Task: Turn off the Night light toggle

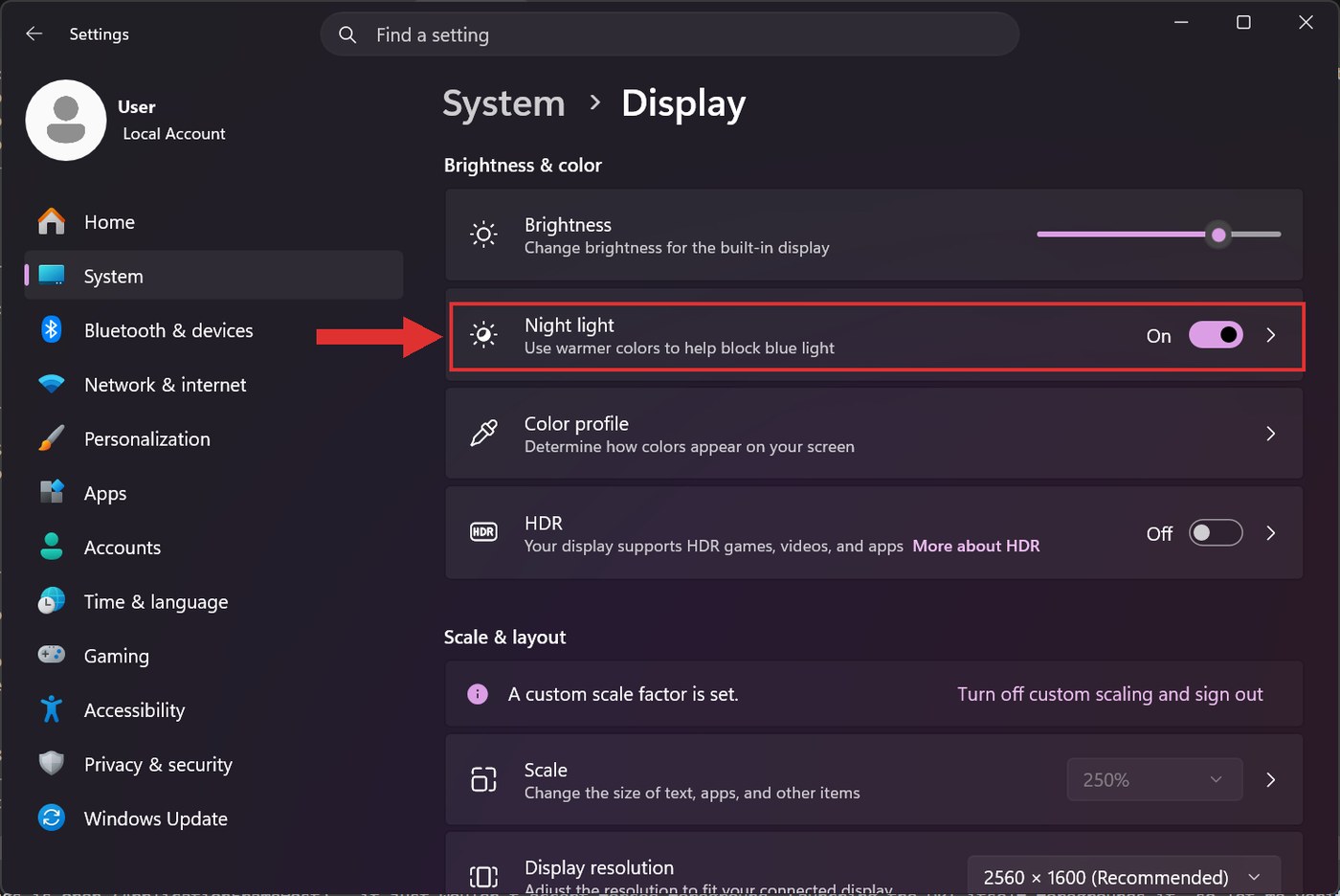Action: pos(1216,335)
